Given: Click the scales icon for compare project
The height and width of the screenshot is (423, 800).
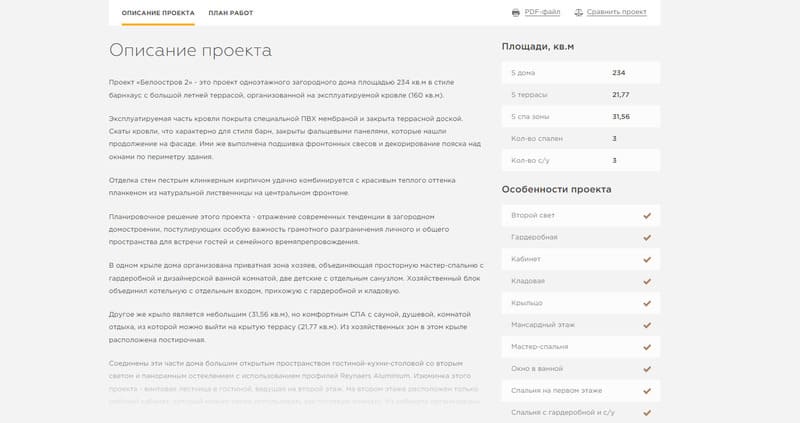Looking at the screenshot, I should (x=579, y=12).
